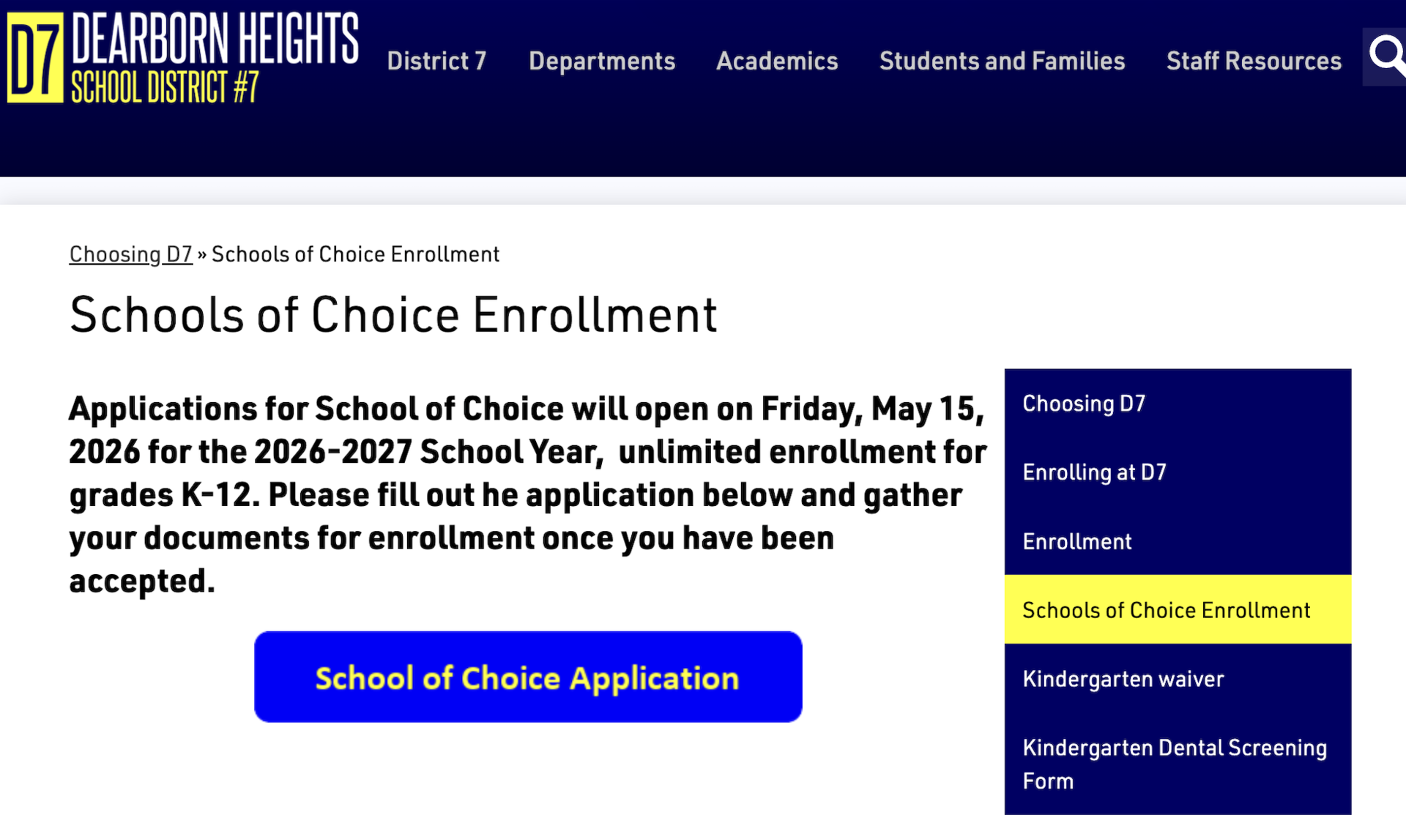
Task: Open the District 7 navigation menu
Action: pos(436,61)
